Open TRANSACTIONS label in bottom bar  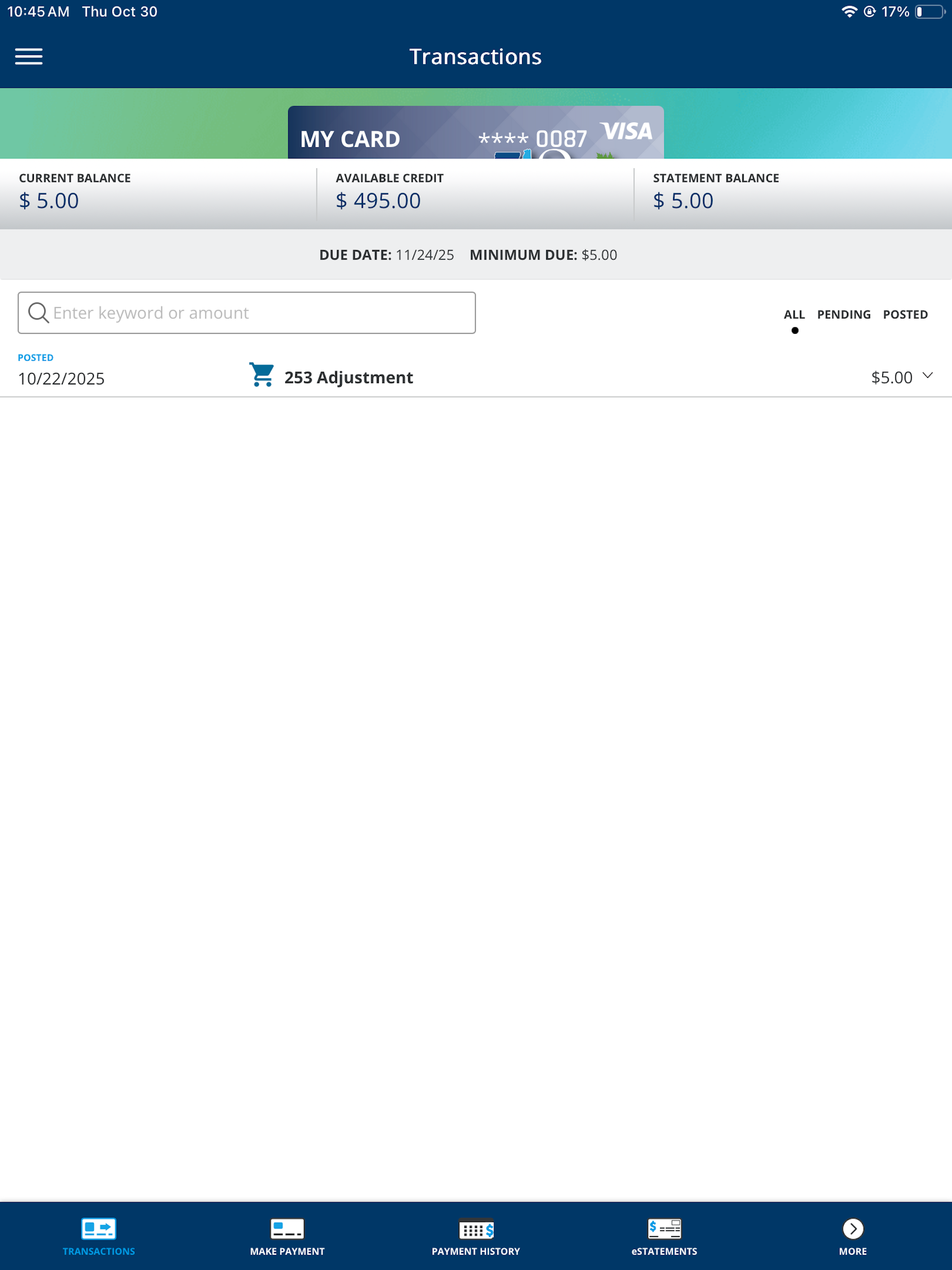(x=99, y=1251)
